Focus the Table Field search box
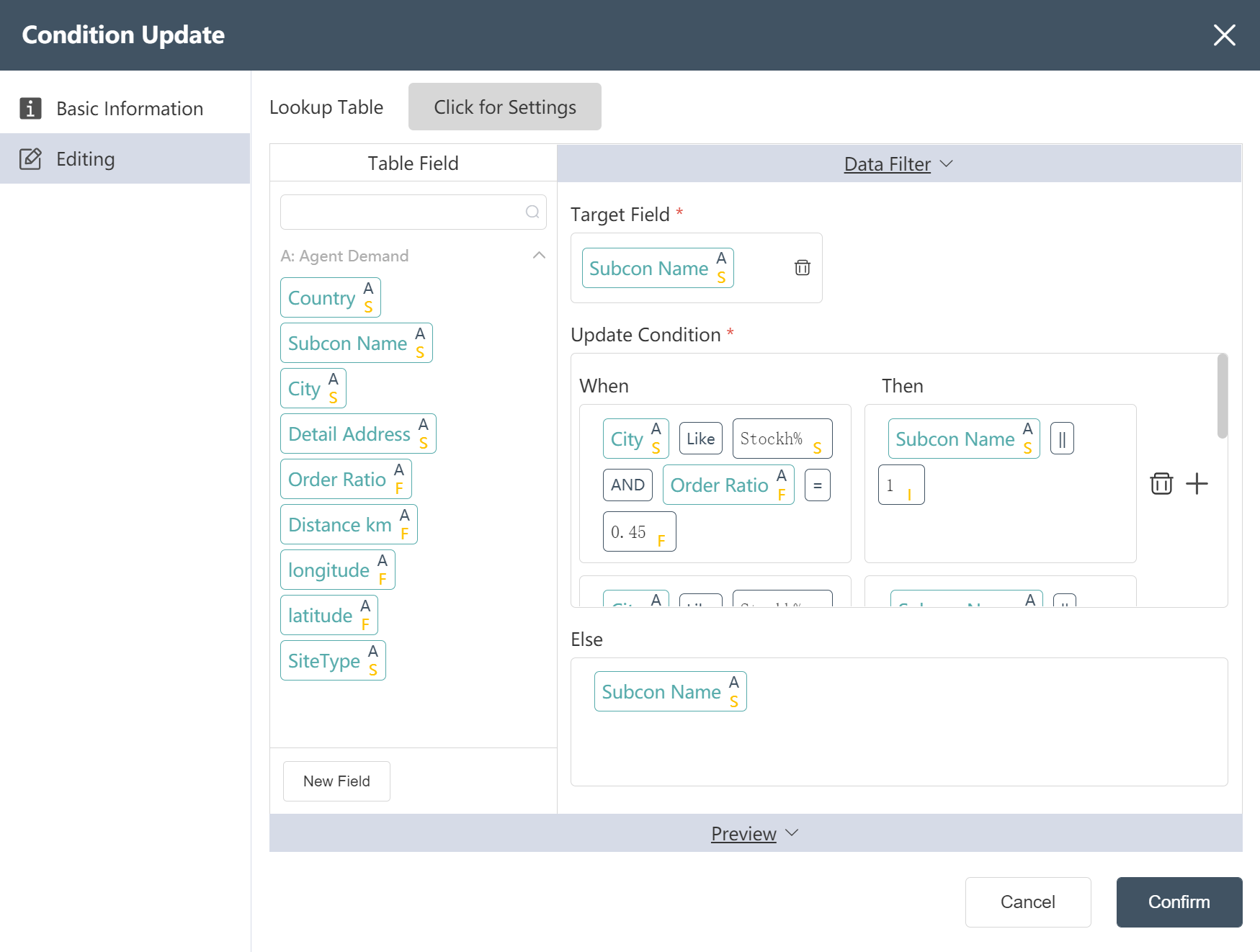This screenshot has height=952, width=1260. click(403, 212)
